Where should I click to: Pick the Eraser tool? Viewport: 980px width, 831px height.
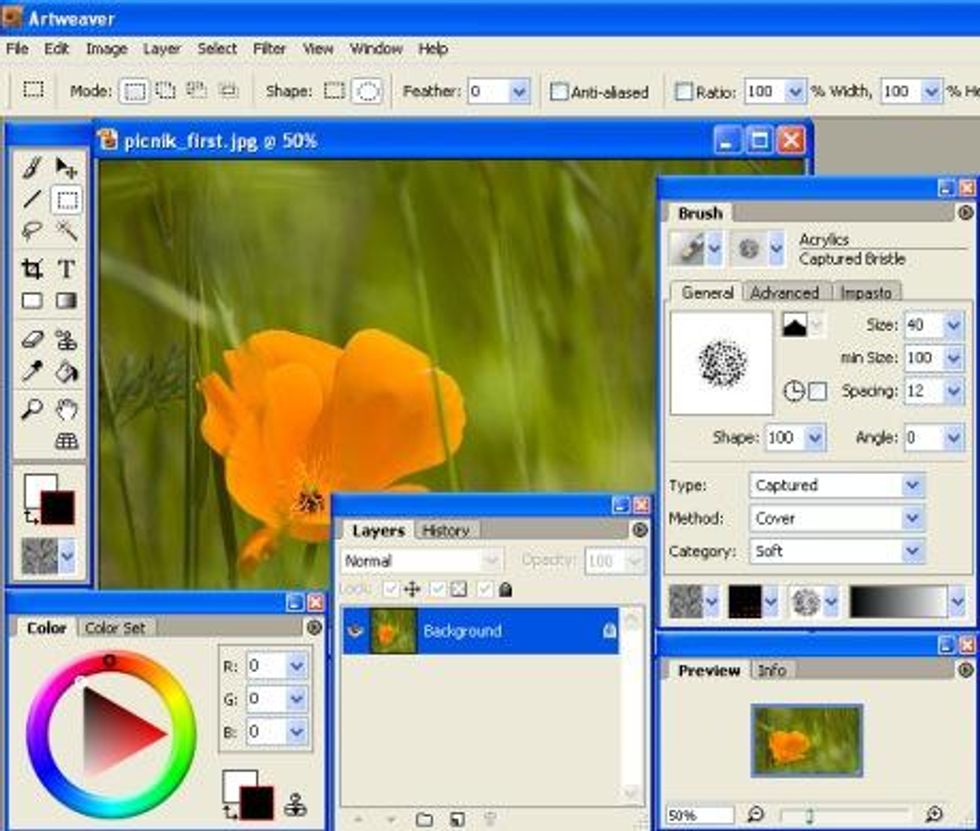pos(33,340)
